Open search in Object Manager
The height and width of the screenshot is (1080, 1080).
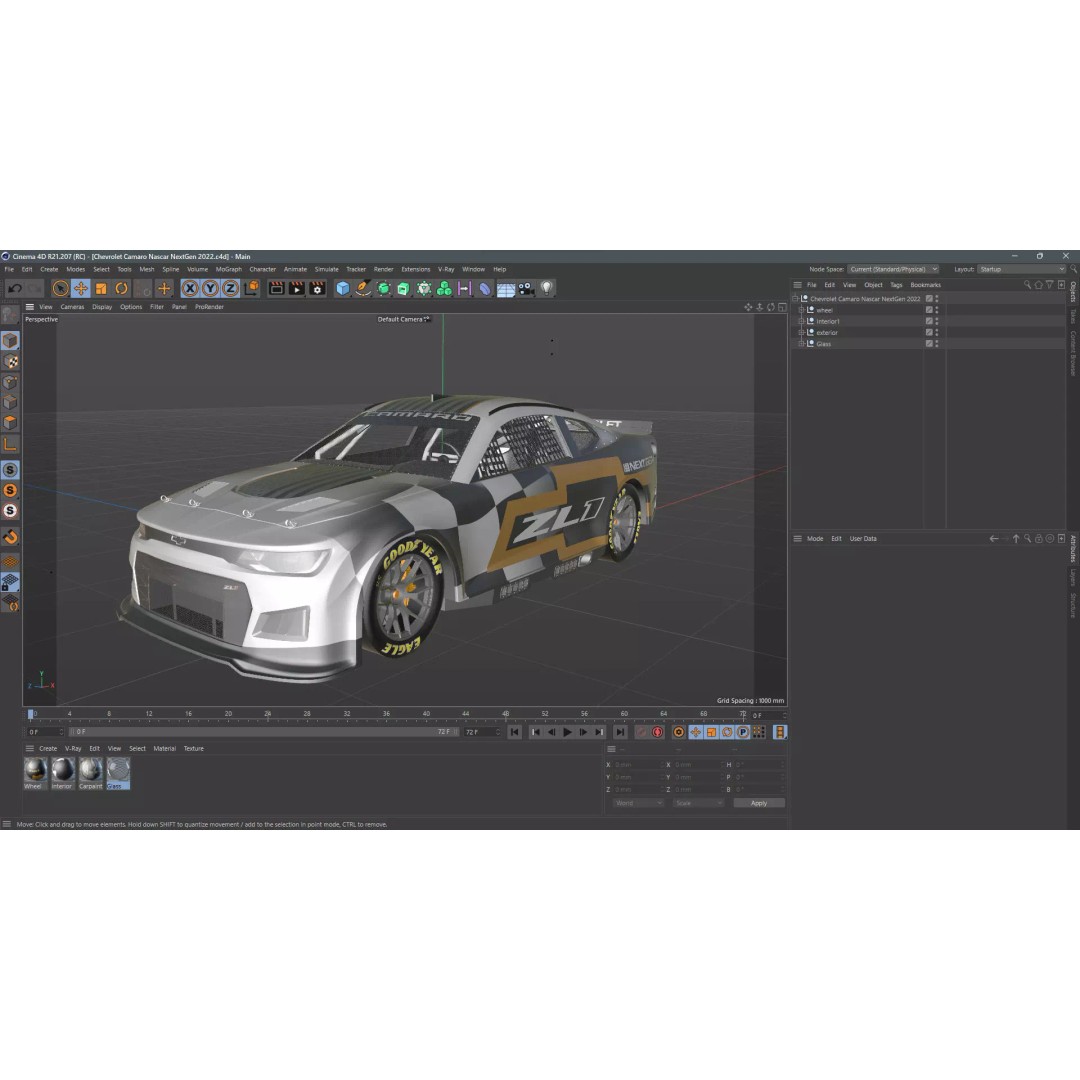pyautogui.click(x=1027, y=284)
